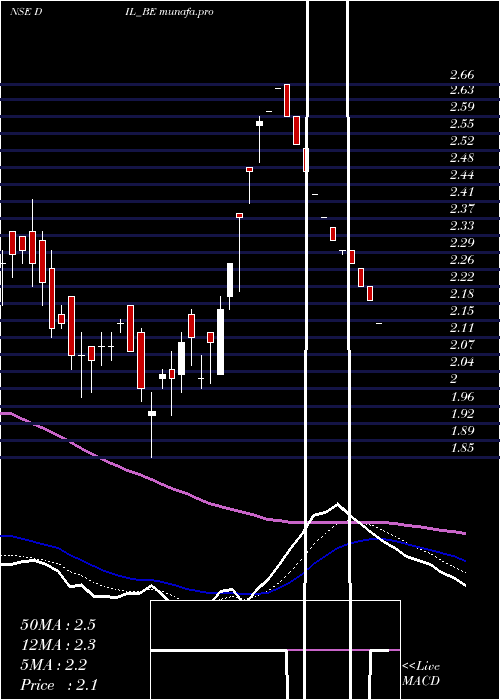Click the 2.48 price axis label
The width and height of the screenshot is (500, 700).
click(462, 158)
